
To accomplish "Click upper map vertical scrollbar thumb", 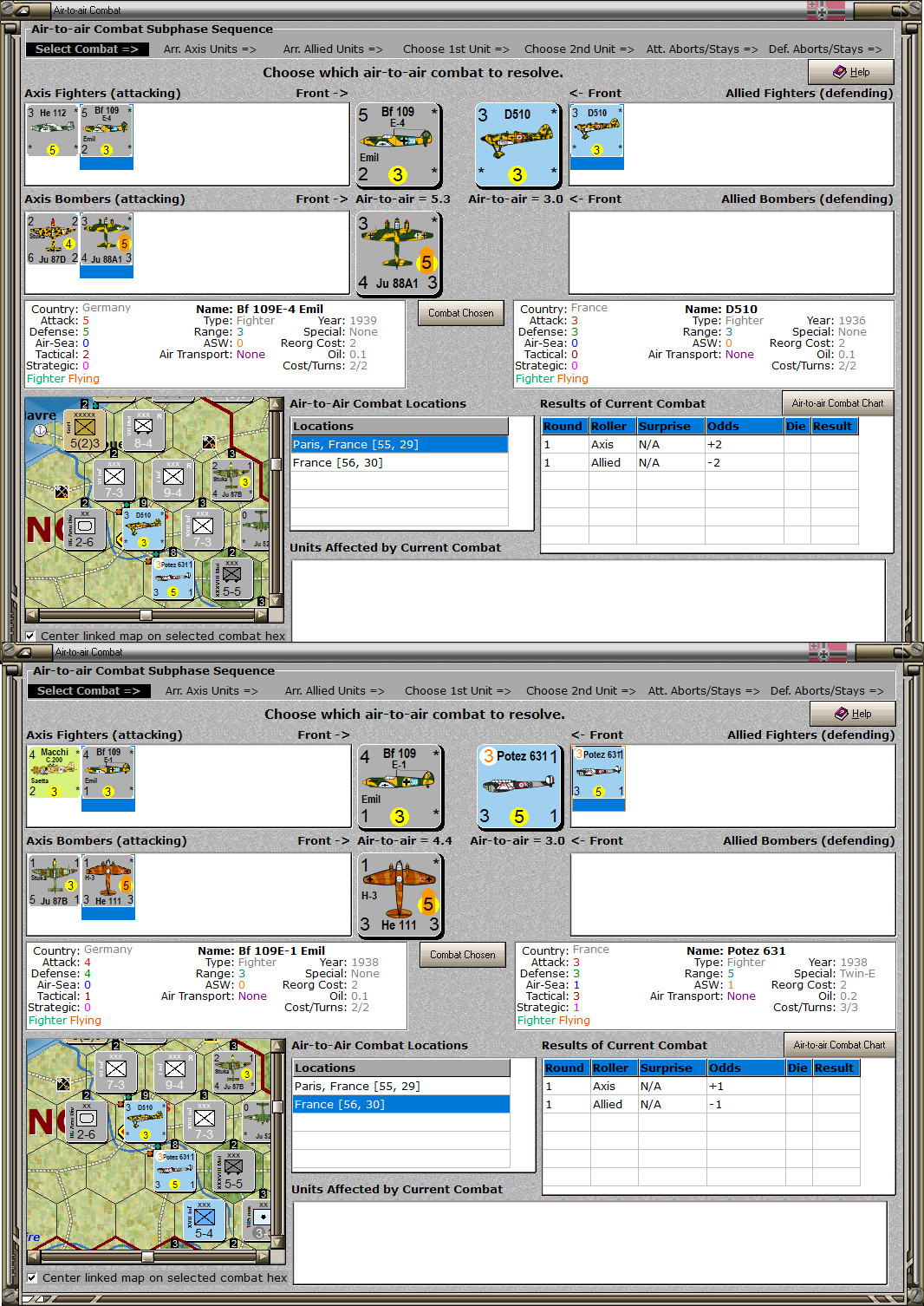I will (277, 464).
